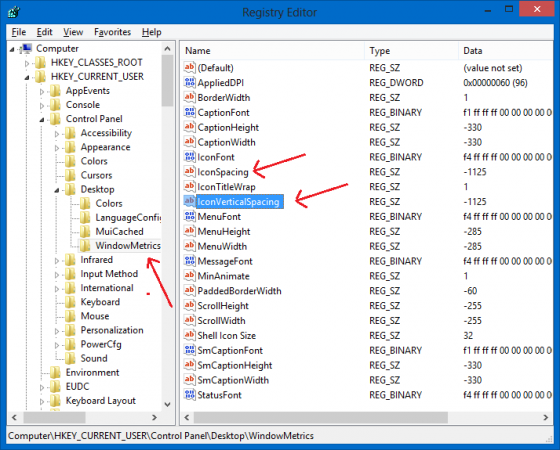This screenshot has height=450, width=560.
Task: Click the values pane horizontal scrollbar thumb
Action: 321,417
